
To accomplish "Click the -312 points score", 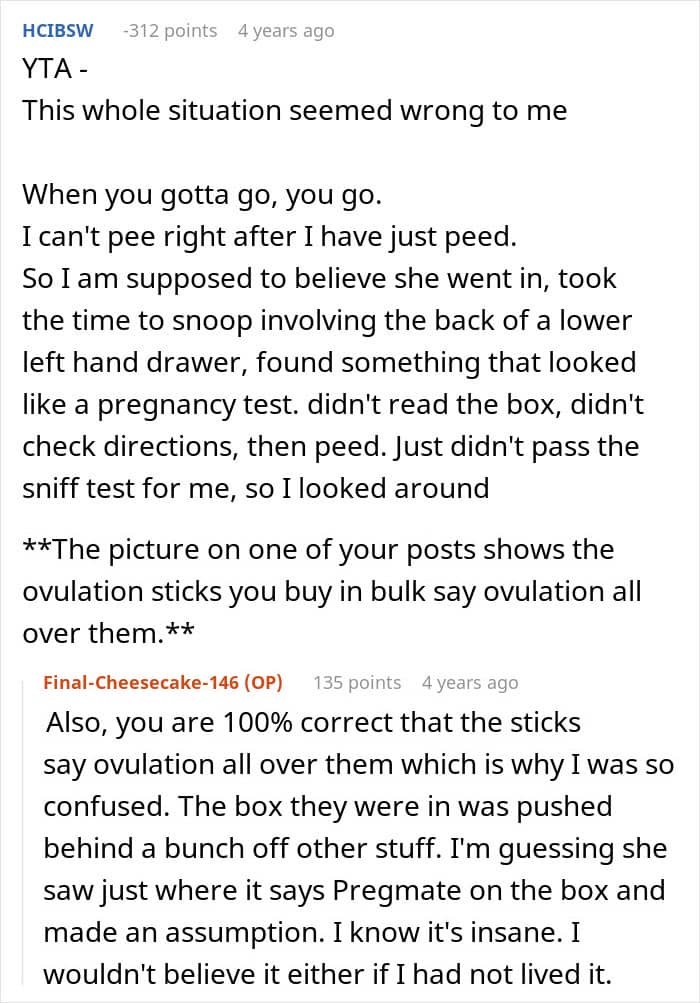I will (169, 31).
